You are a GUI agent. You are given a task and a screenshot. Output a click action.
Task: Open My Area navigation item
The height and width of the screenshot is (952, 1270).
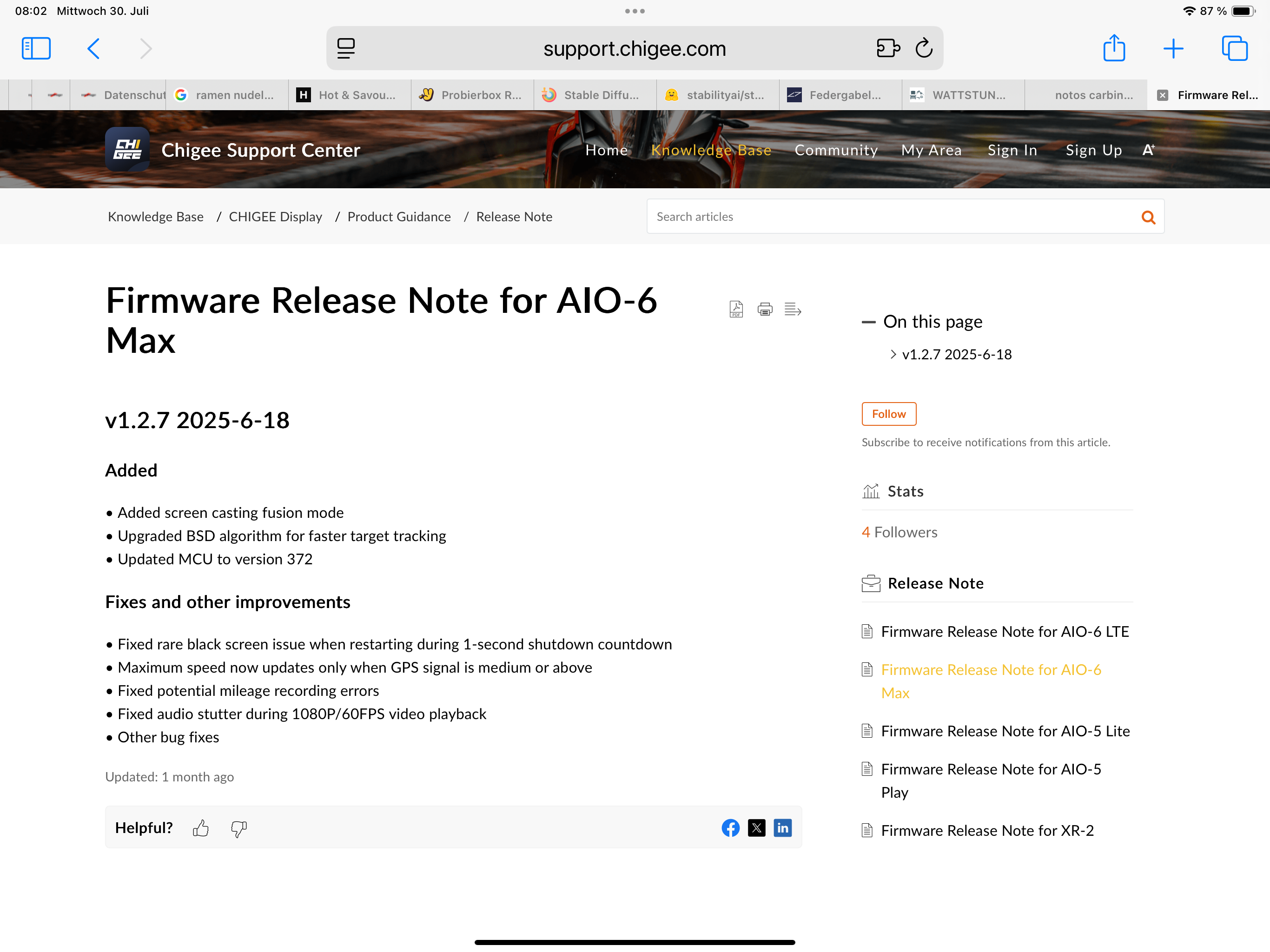[x=931, y=150]
